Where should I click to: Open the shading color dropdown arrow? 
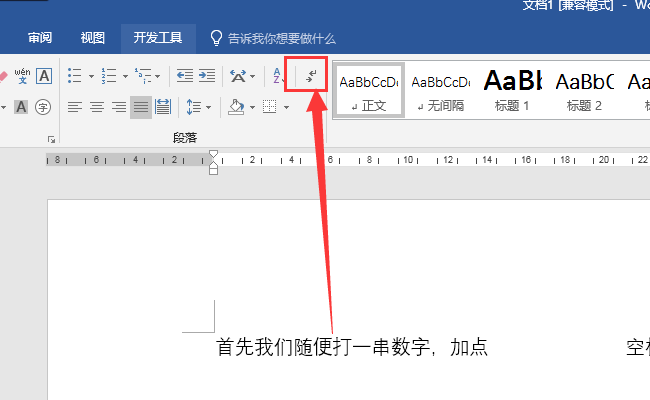click(252, 107)
